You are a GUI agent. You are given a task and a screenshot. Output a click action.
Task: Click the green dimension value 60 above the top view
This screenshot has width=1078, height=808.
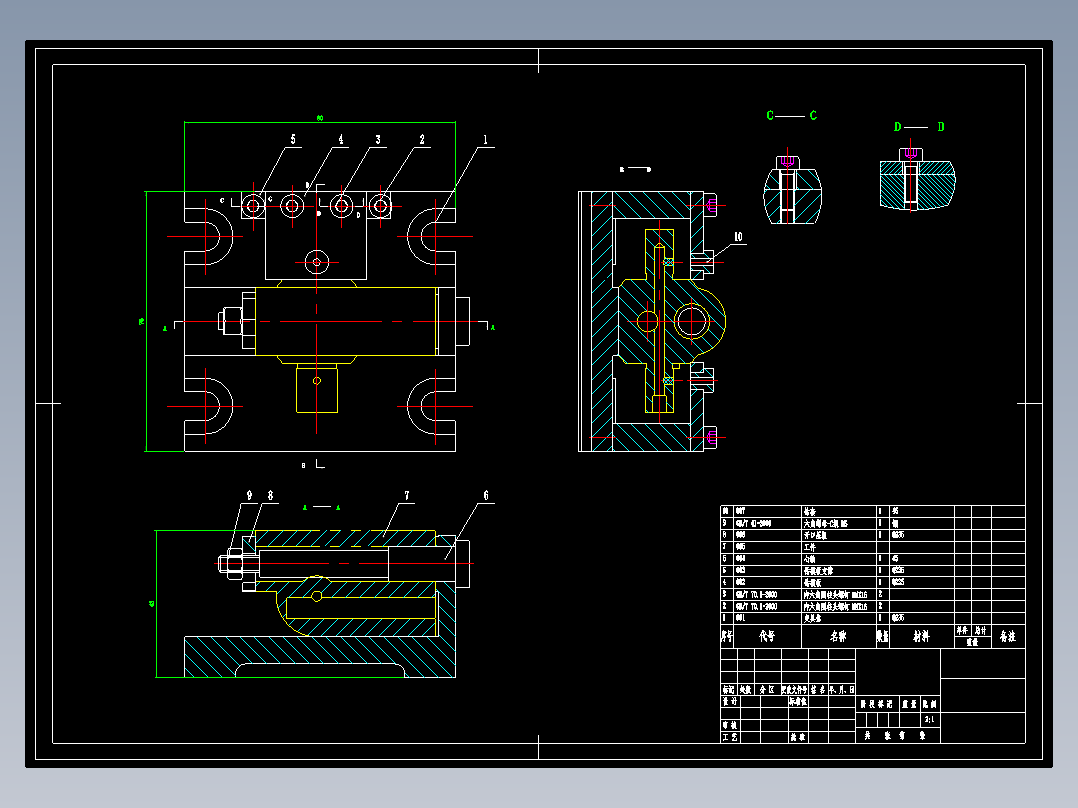320,118
